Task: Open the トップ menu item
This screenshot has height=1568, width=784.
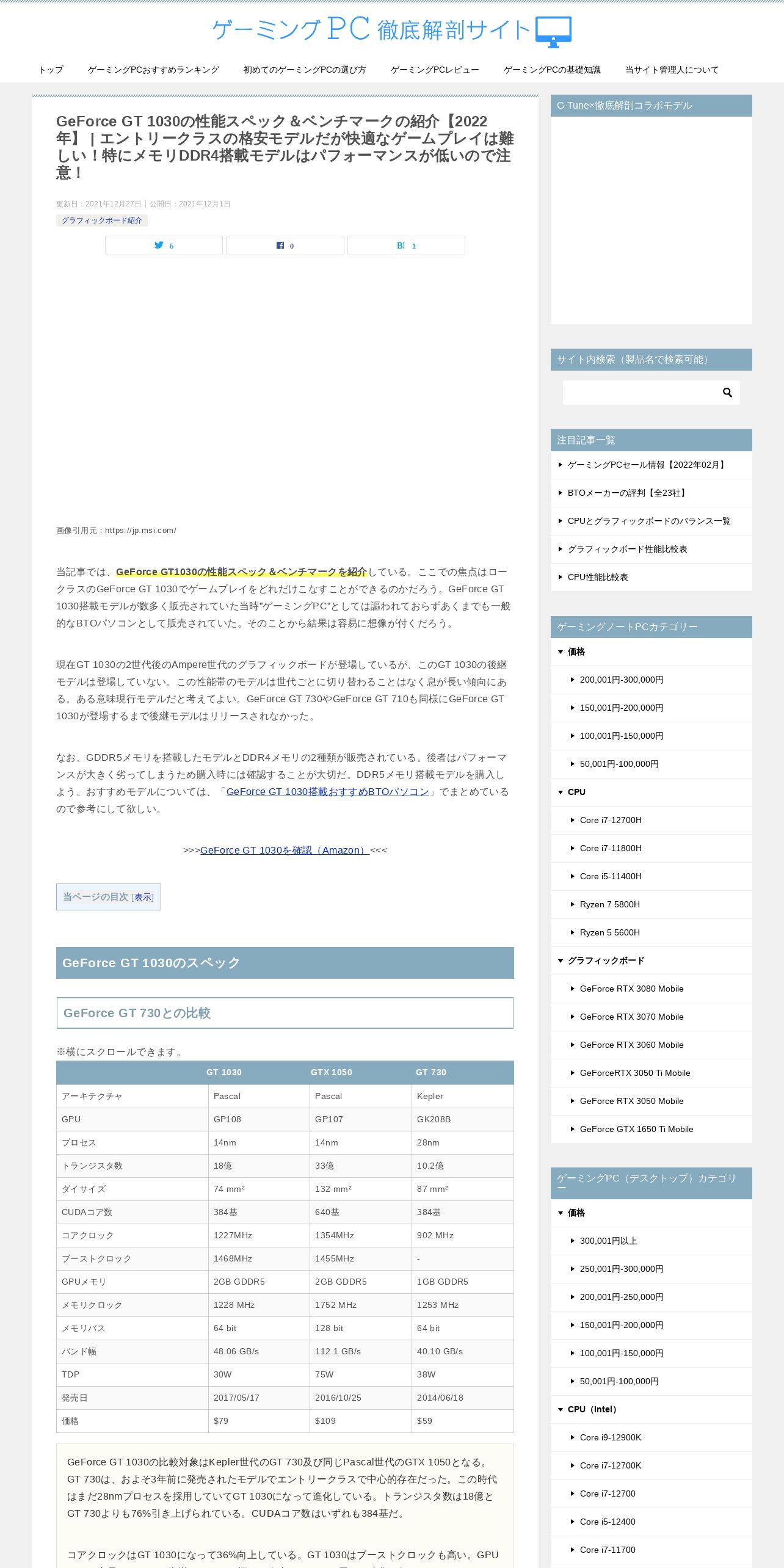Action: [x=51, y=70]
